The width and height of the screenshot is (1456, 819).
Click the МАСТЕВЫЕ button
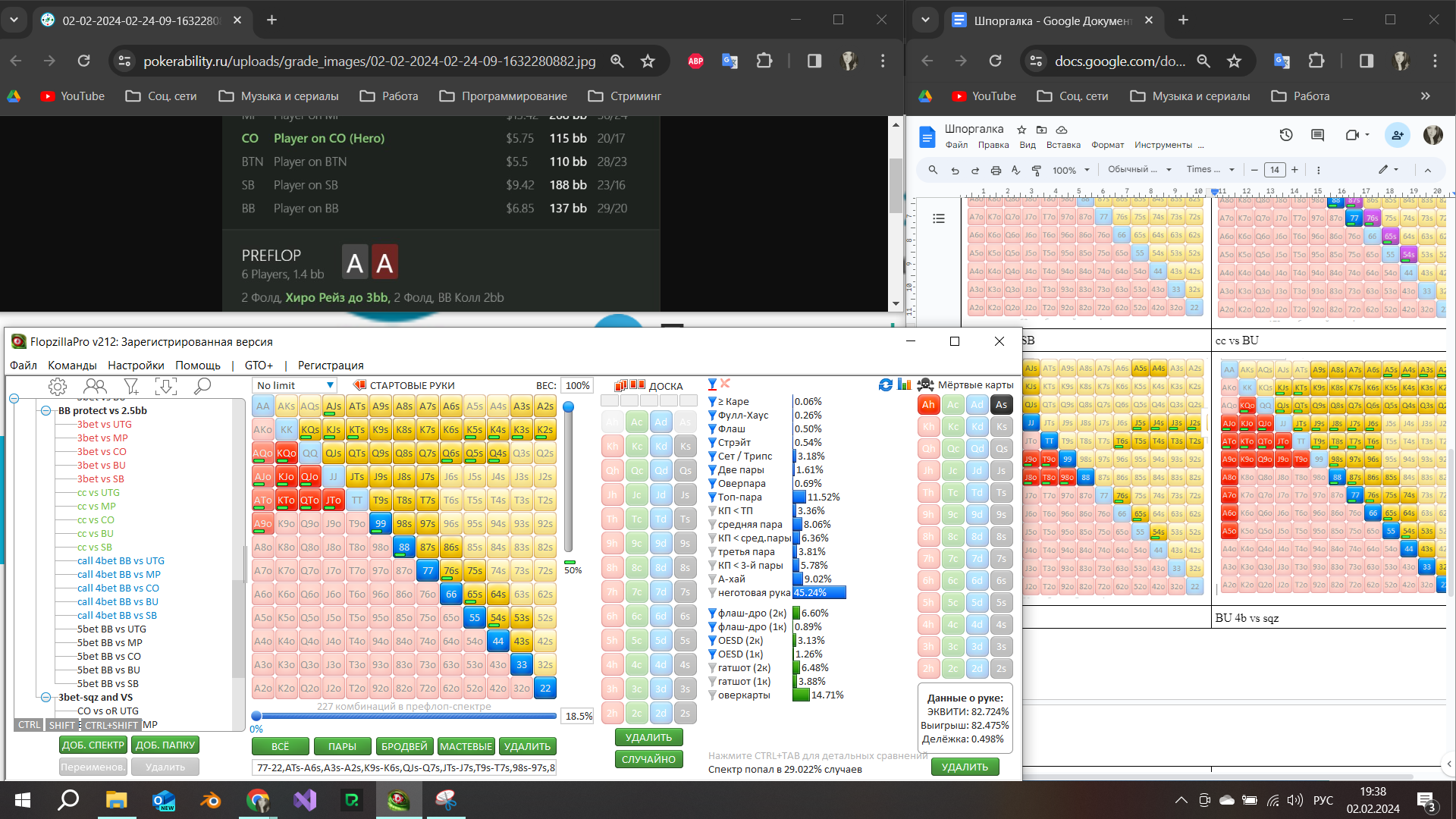pos(466,747)
